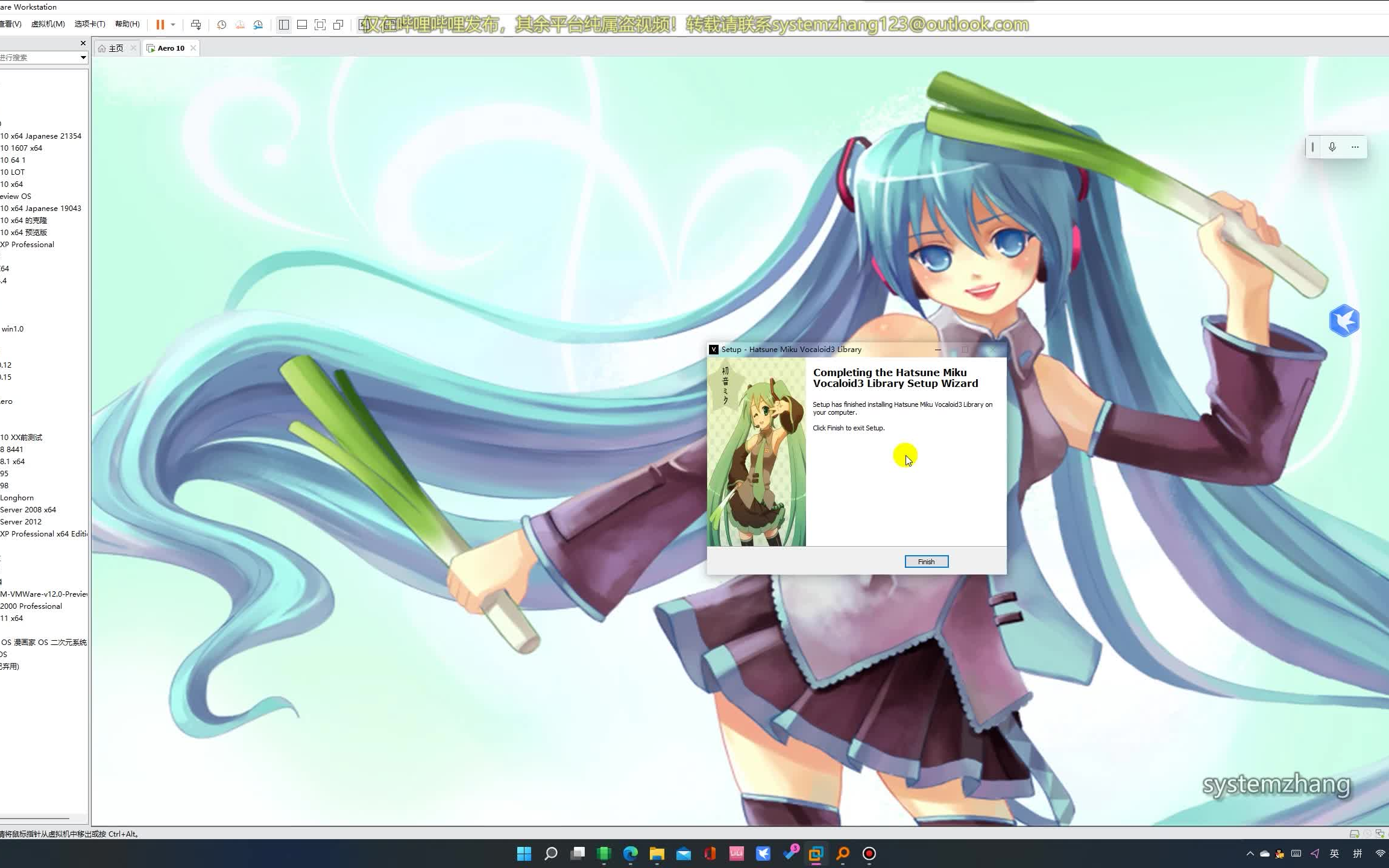The image size is (1389, 868).
Task: Toggle the 英 input language indicator
Action: click(x=1334, y=854)
